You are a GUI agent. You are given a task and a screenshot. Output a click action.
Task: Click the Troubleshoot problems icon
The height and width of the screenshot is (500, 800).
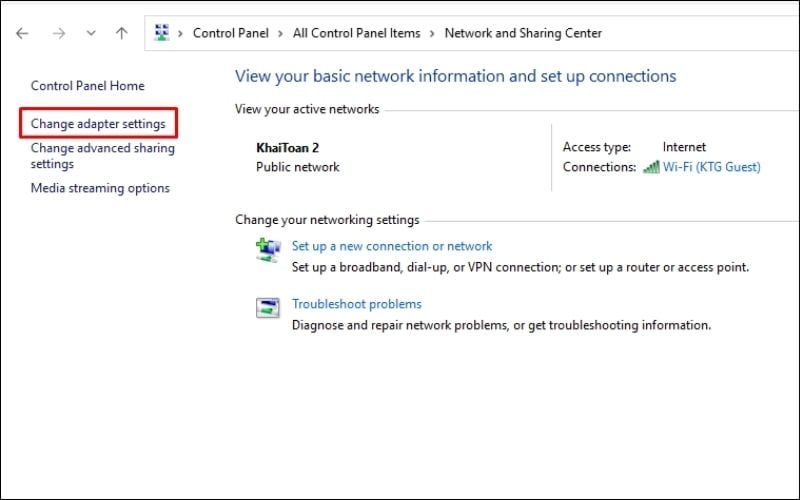(x=268, y=308)
